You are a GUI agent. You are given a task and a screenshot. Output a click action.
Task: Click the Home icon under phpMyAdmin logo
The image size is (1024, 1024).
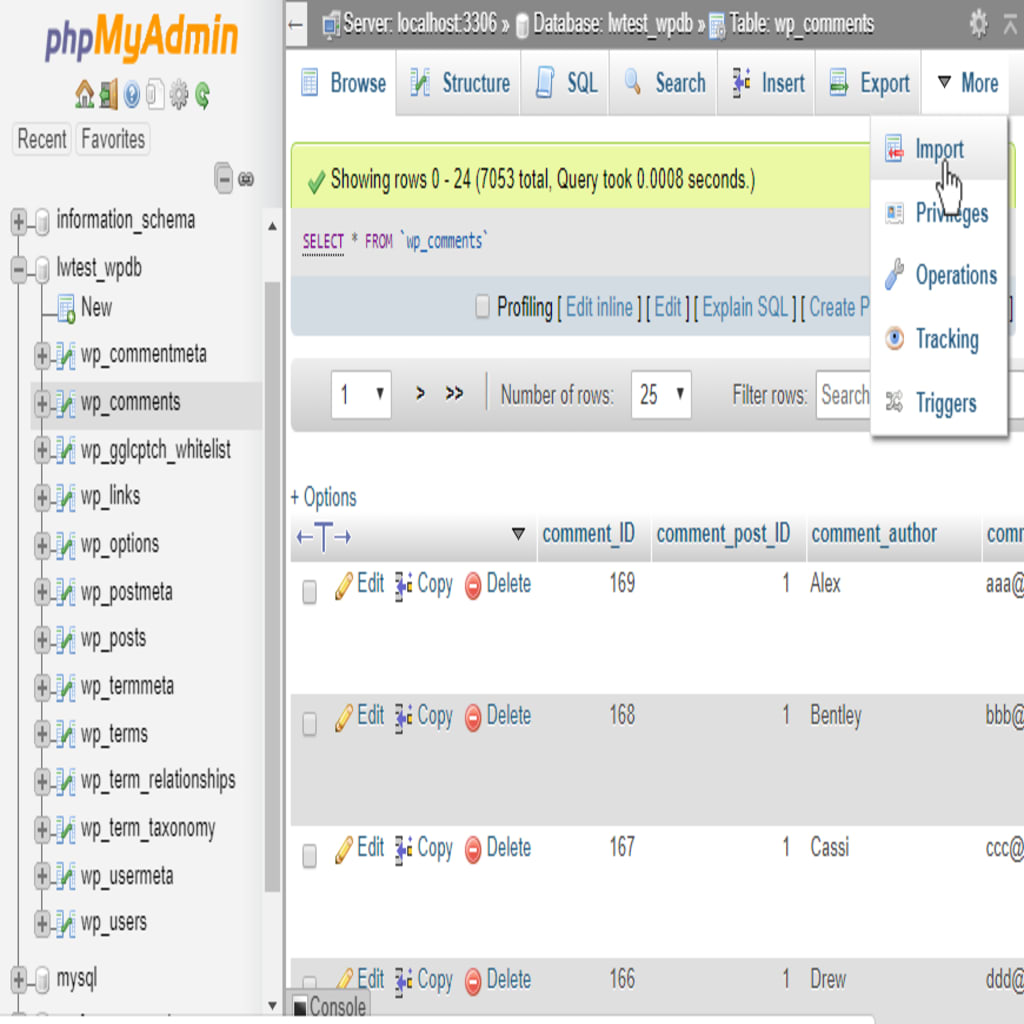tap(84, 95)
